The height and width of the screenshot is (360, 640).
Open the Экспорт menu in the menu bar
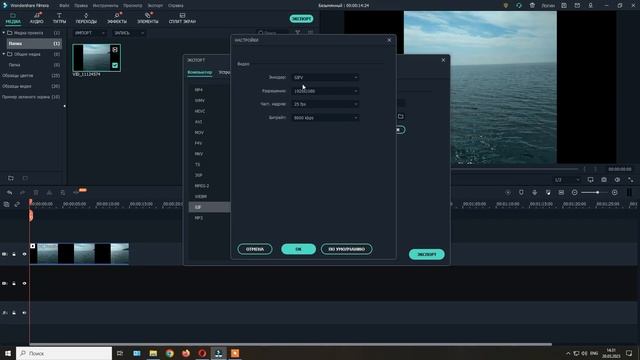coord(155,6)
